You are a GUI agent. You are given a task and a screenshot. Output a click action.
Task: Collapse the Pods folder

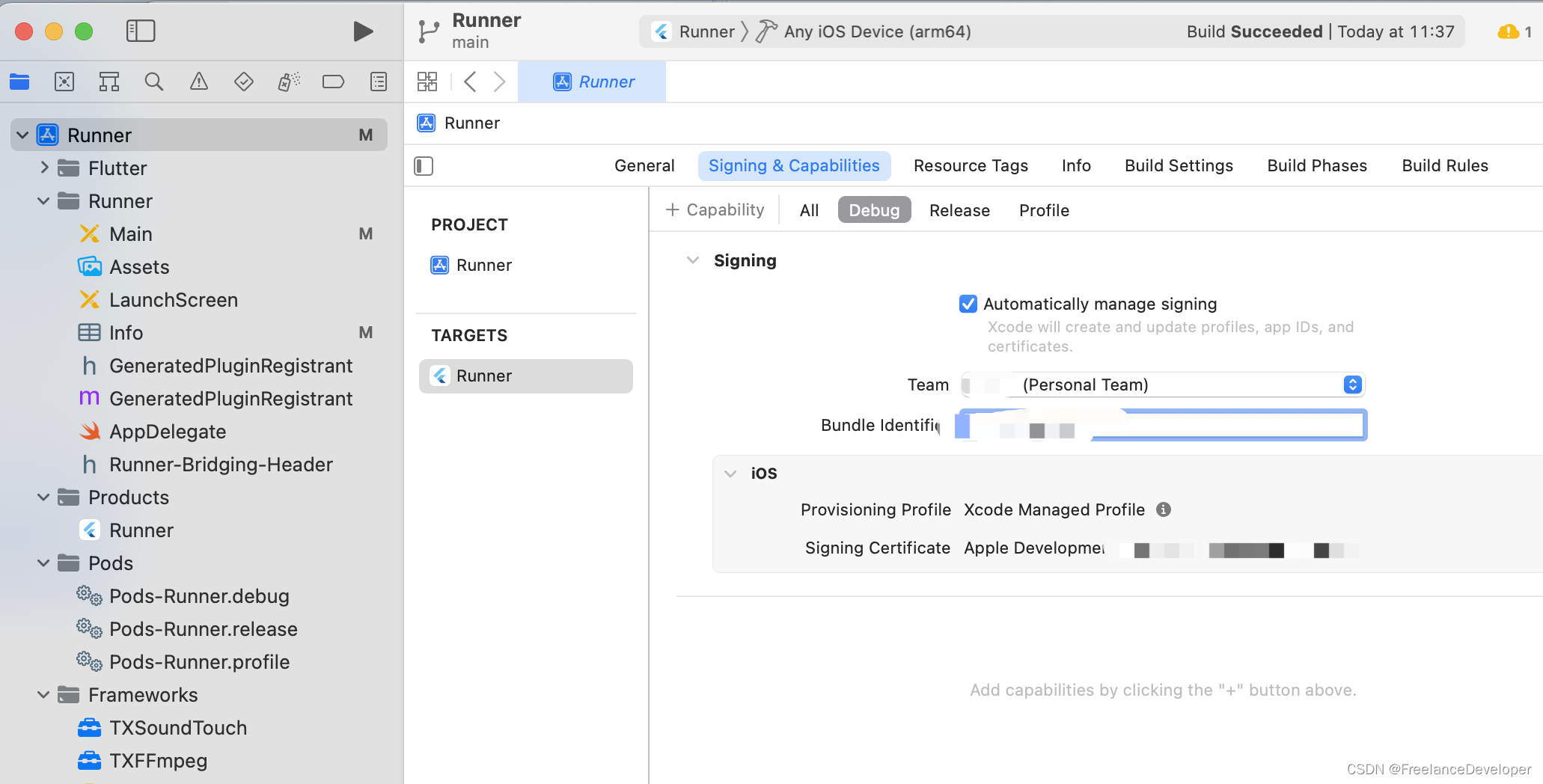[x=43, y=563]
